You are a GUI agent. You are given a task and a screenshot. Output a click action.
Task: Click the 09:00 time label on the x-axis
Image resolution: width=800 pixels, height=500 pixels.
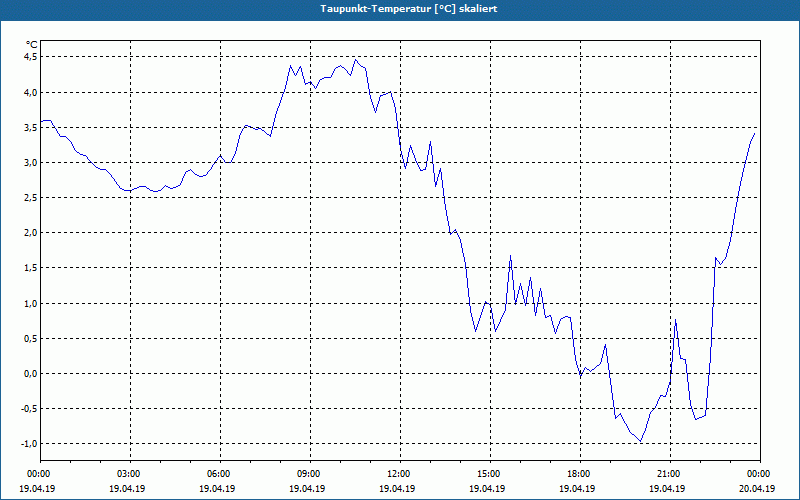tap(310, 474)
